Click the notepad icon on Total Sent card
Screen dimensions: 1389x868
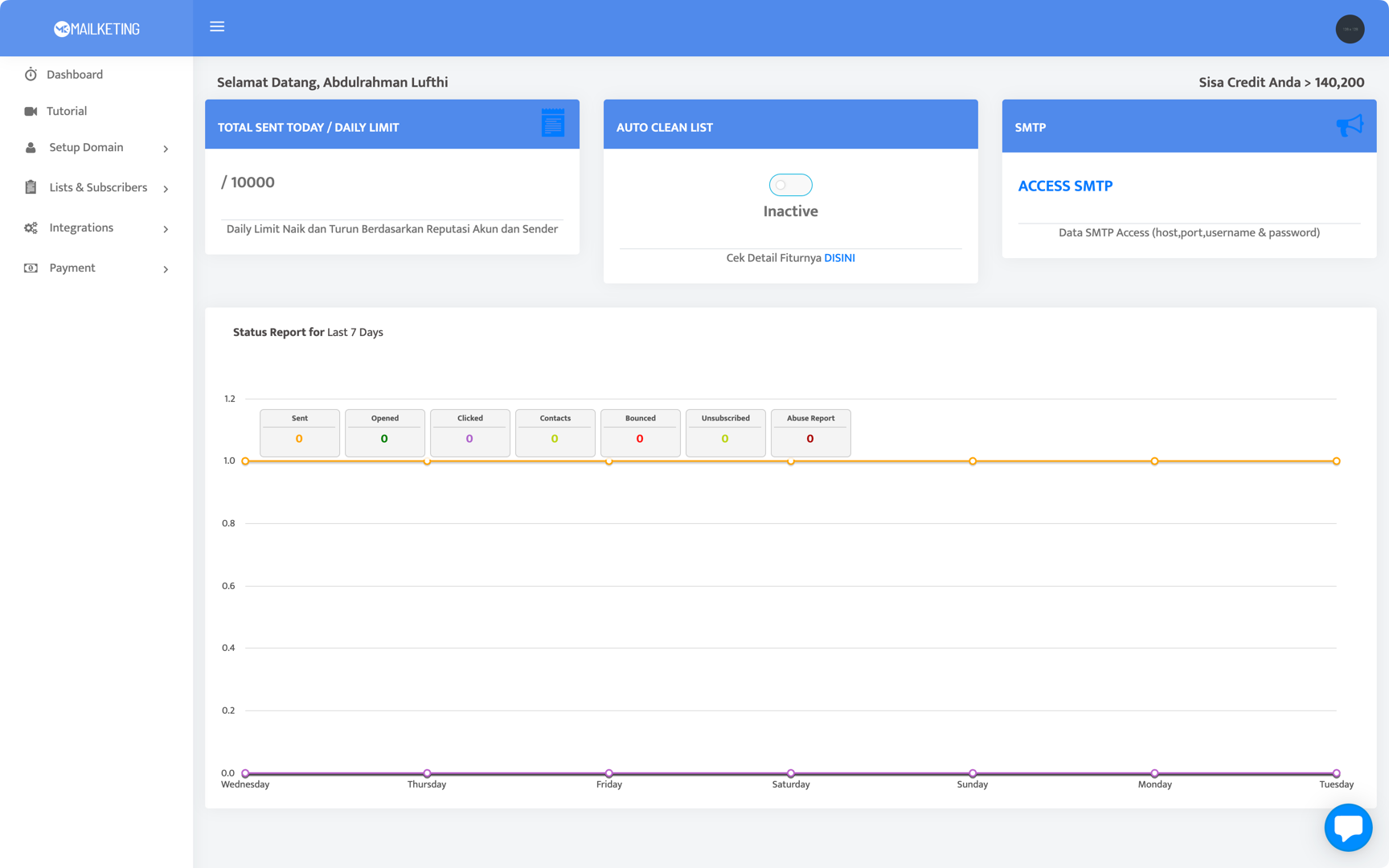point(553,124)
